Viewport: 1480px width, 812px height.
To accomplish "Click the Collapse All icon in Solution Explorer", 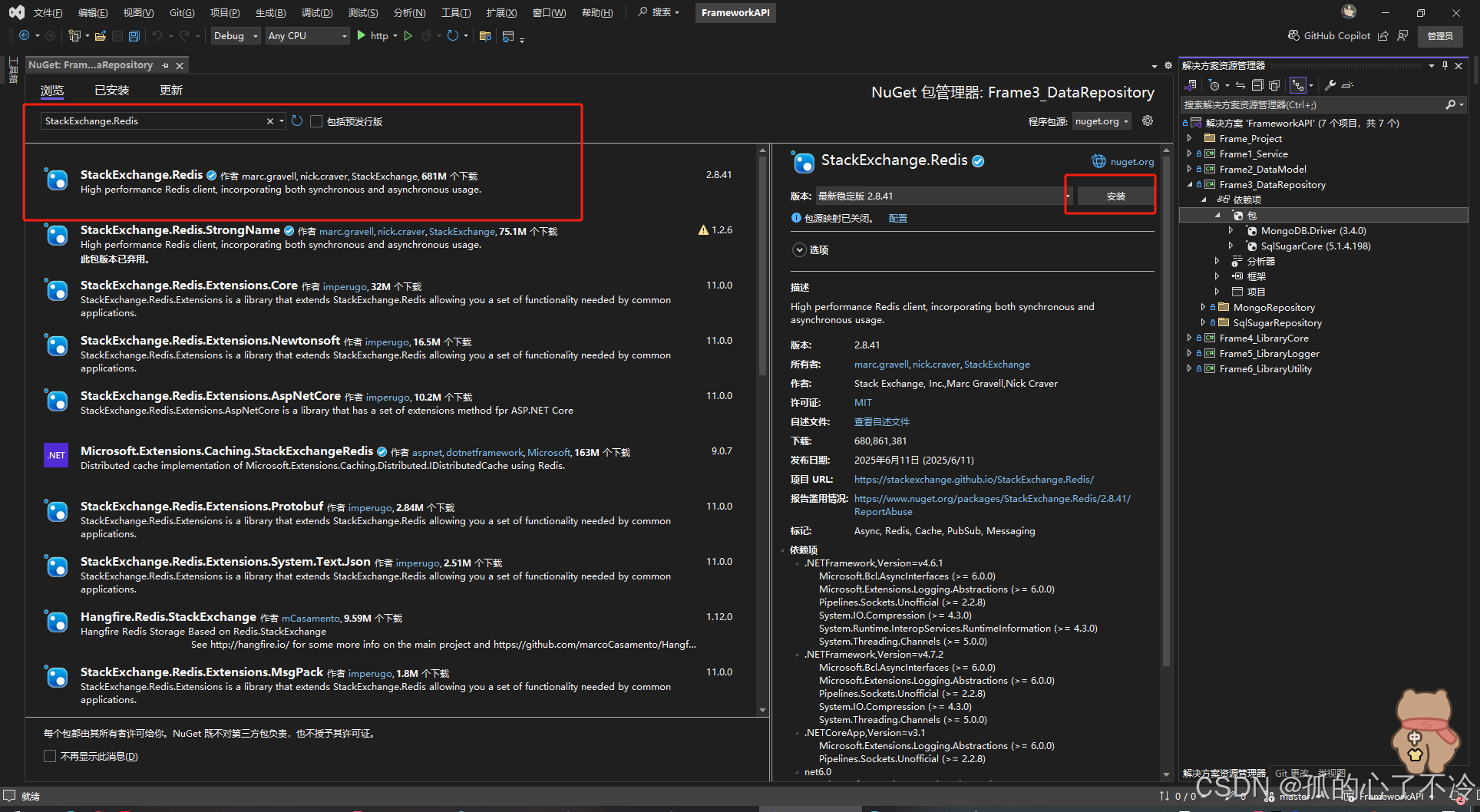I will 1257,85.
